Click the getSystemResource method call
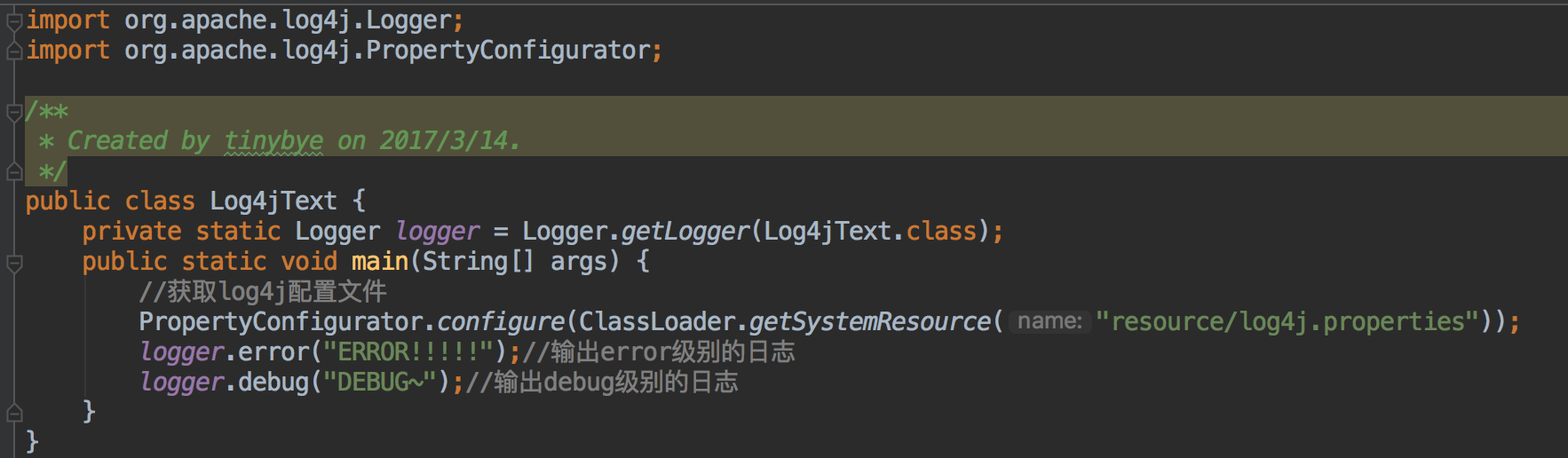Image resolution: width=1568 pixels, height=458 pixels. click(869, 321)
